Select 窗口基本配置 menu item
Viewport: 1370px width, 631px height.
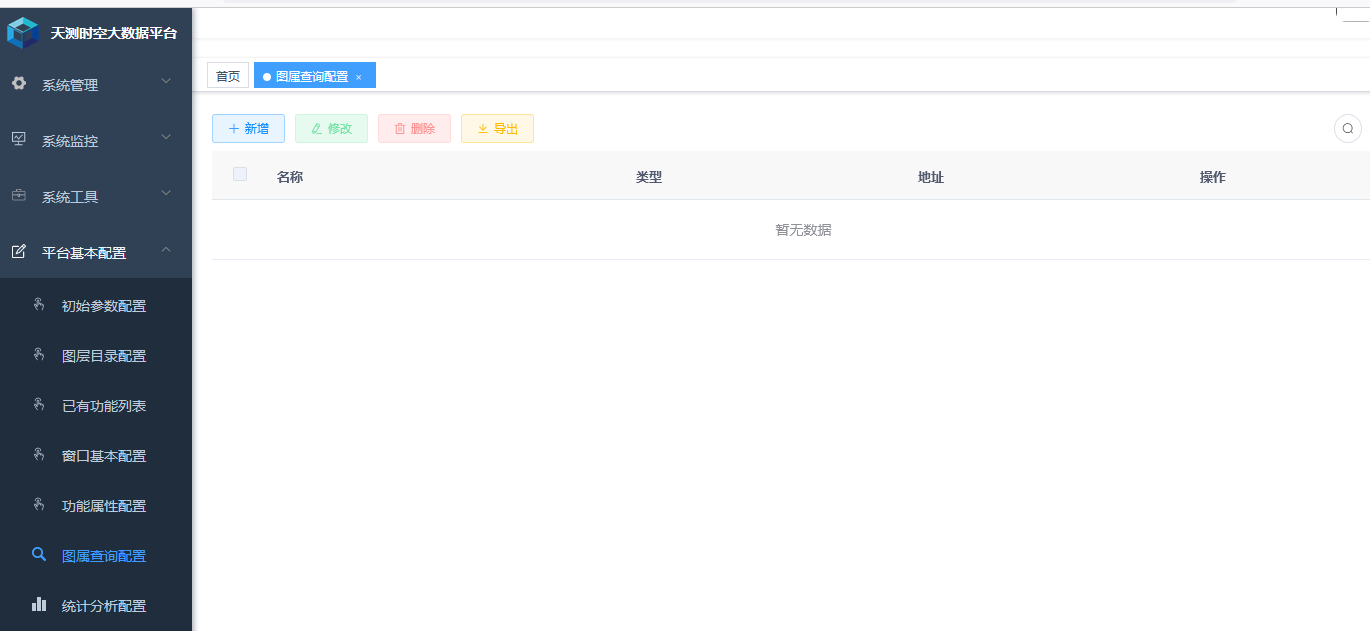click(104, 456)
